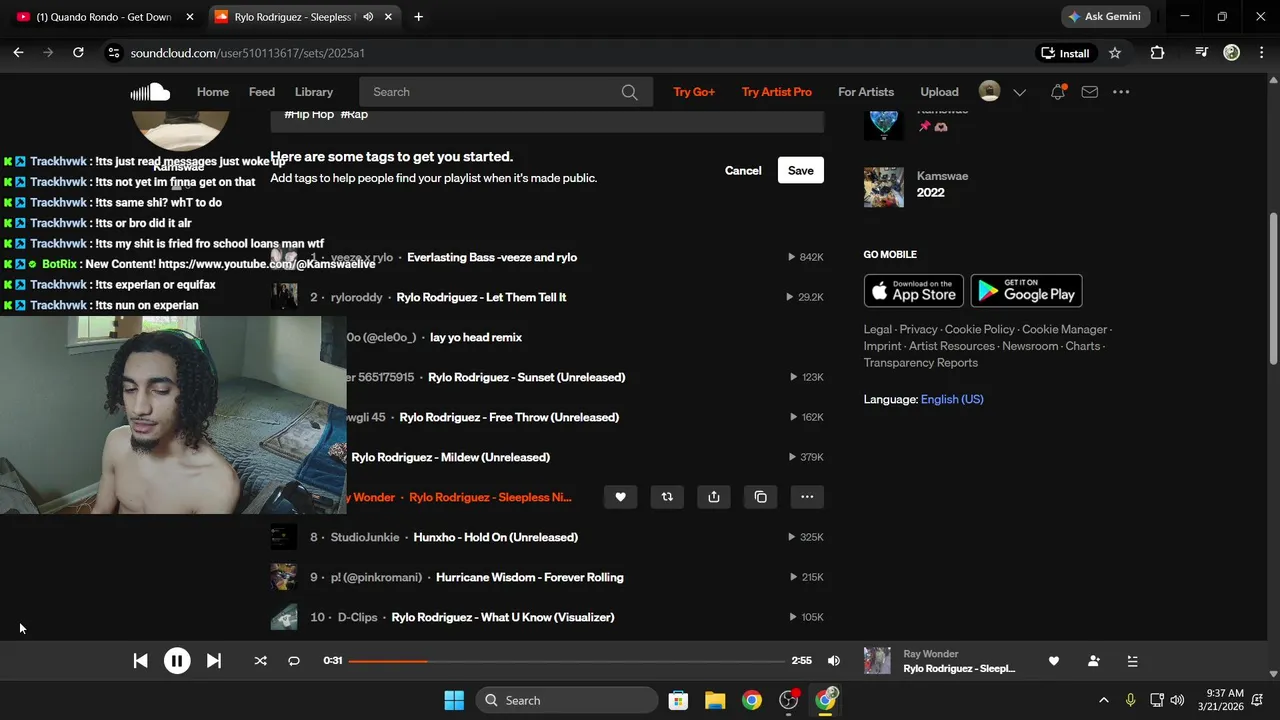Viewport: 1280px width, 720px height.
Task: Click the Google Play badge
Action: (x=1026, y=291)
